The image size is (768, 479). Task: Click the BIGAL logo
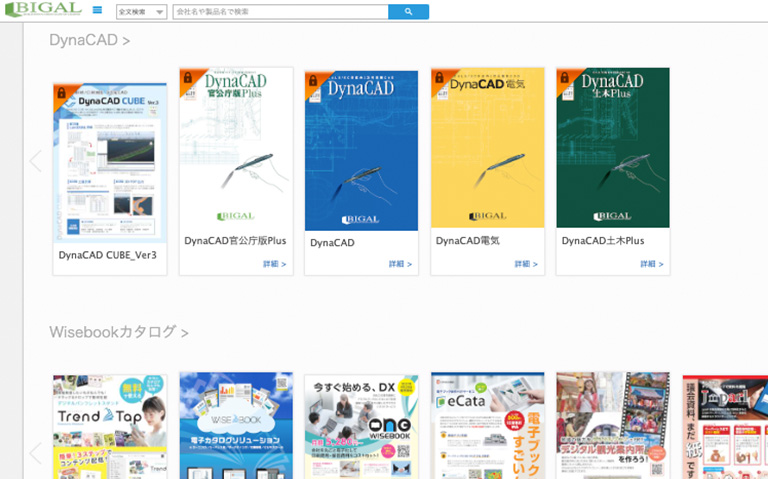point(43,9)
